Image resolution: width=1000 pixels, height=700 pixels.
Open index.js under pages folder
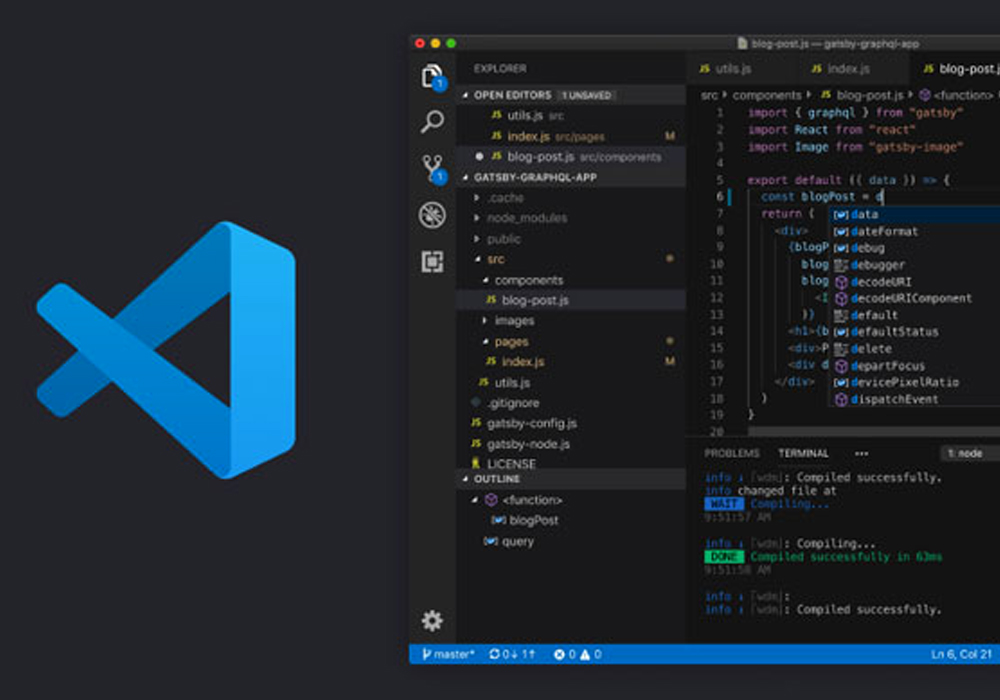click(571, 361)
